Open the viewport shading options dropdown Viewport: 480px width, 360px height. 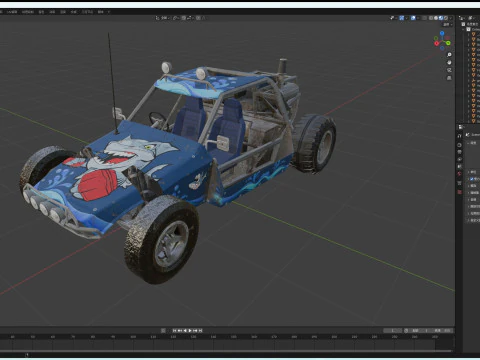[451, 18]
